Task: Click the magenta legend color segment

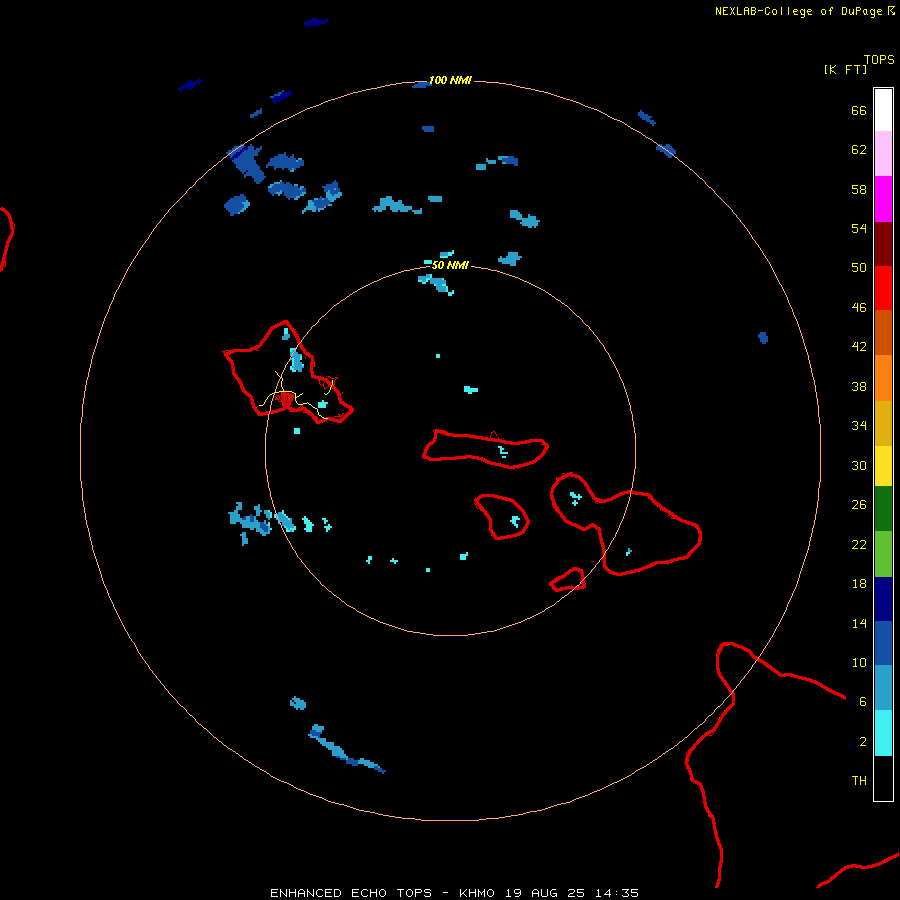Action: pyautogui.click(x=883, y=199)
